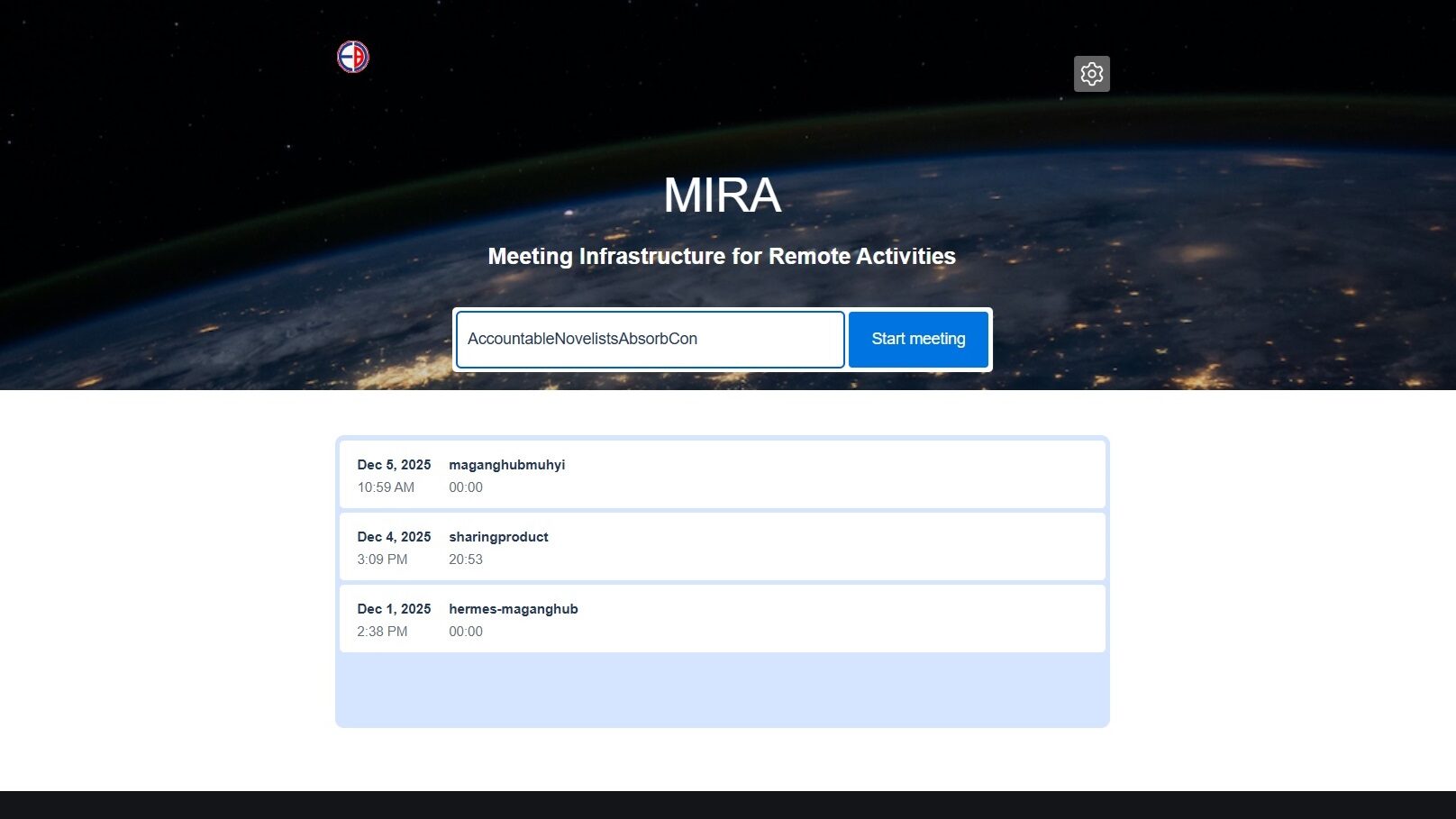Click the Dec 5, 2025 date label
This screenshot has width=1456, height=819.
pos(394,465)
